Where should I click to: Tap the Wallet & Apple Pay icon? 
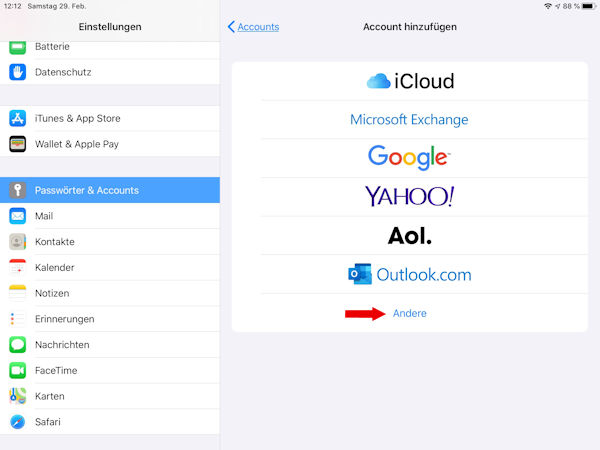[x=17, y=144]
